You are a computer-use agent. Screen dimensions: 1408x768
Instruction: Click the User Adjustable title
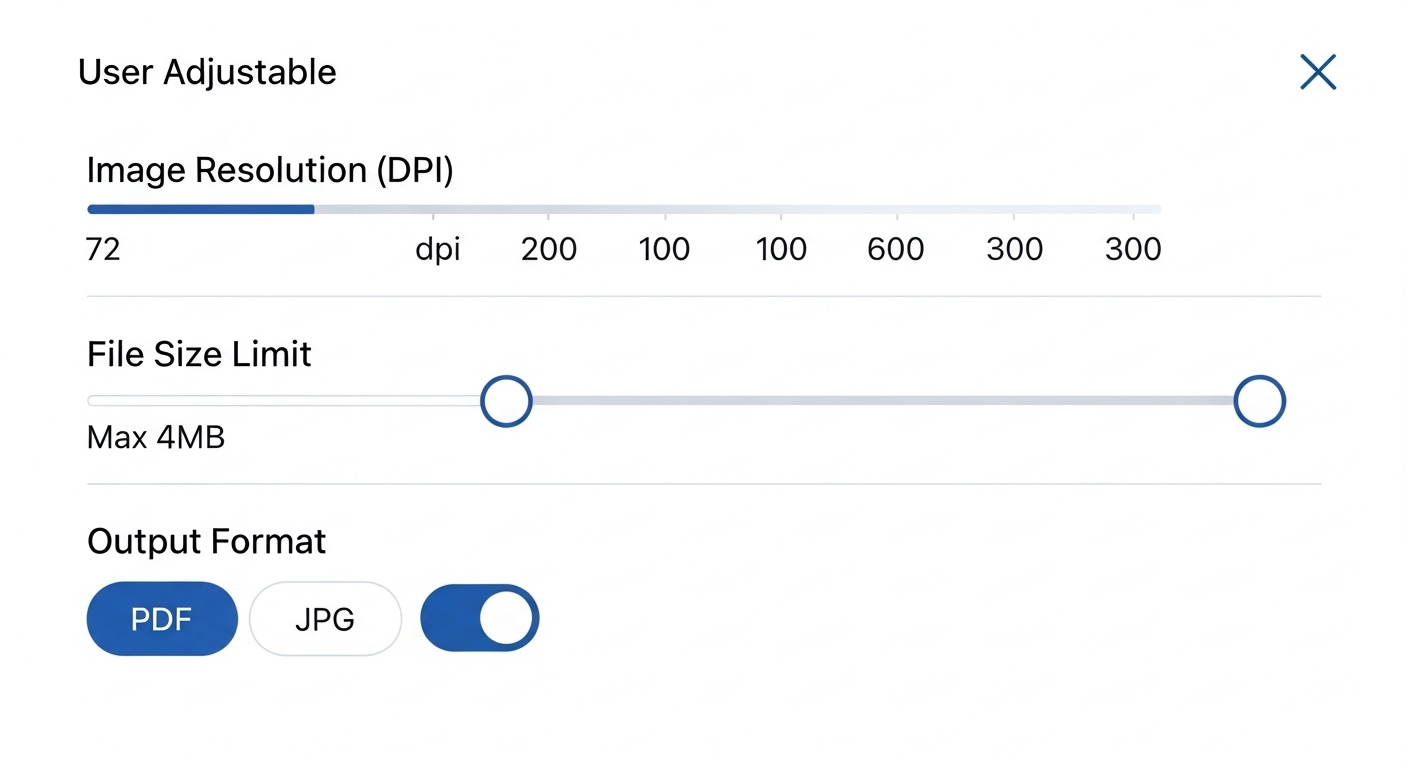click(207, 72)
